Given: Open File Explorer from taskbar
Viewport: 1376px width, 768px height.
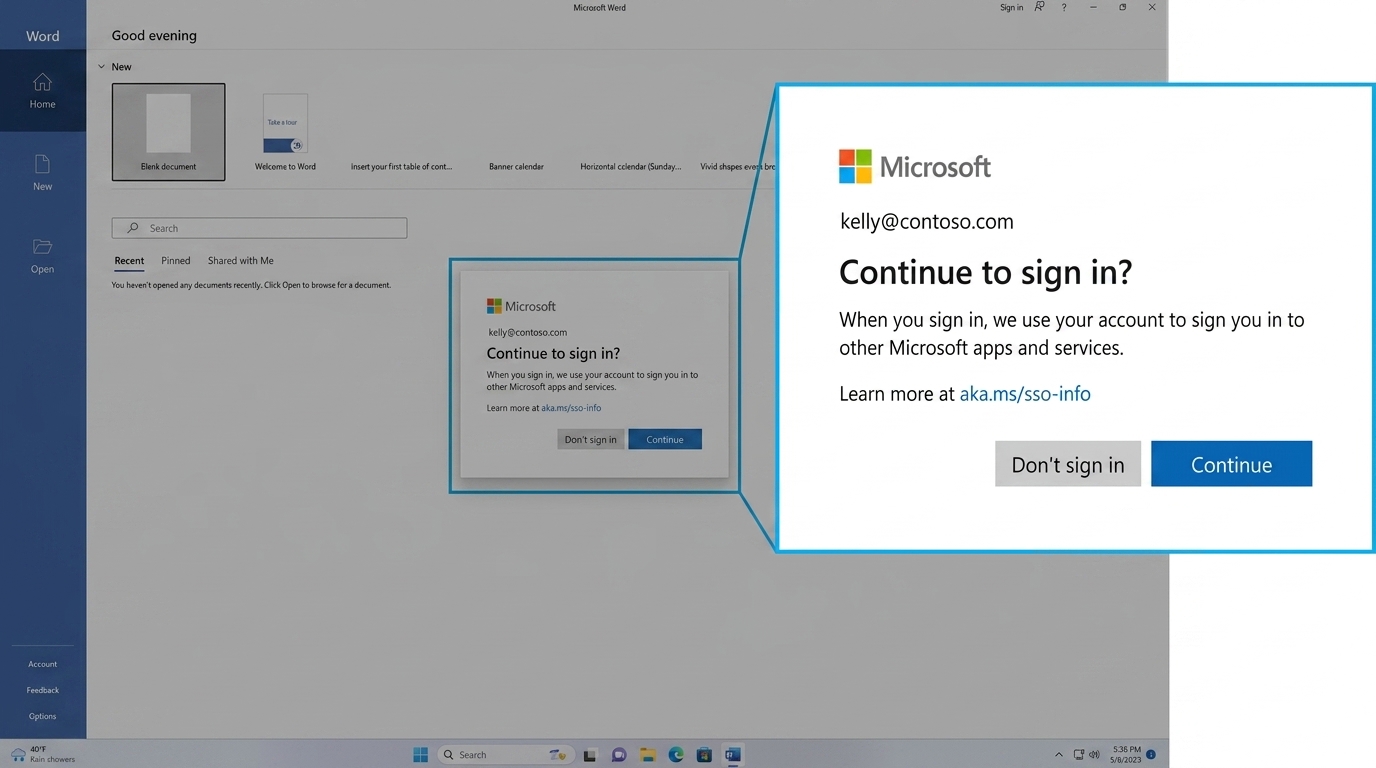Looking at the screenshot, I should pyautogui.click(x=647, y=755).
